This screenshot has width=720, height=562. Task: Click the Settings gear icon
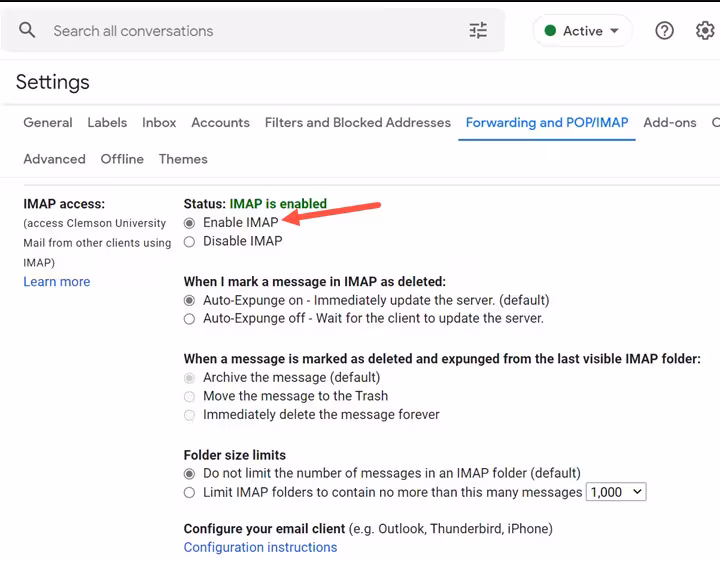pos(705,31)
